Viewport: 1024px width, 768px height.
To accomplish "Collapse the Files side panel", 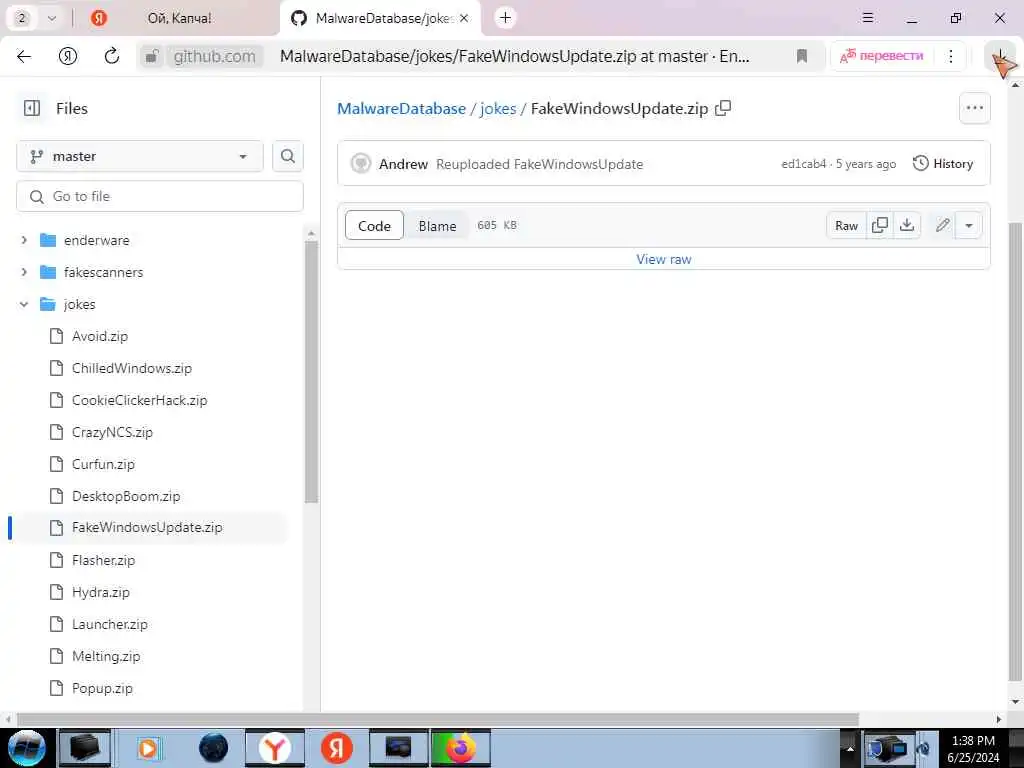I will pyautogui.click(x=32, y=108).
